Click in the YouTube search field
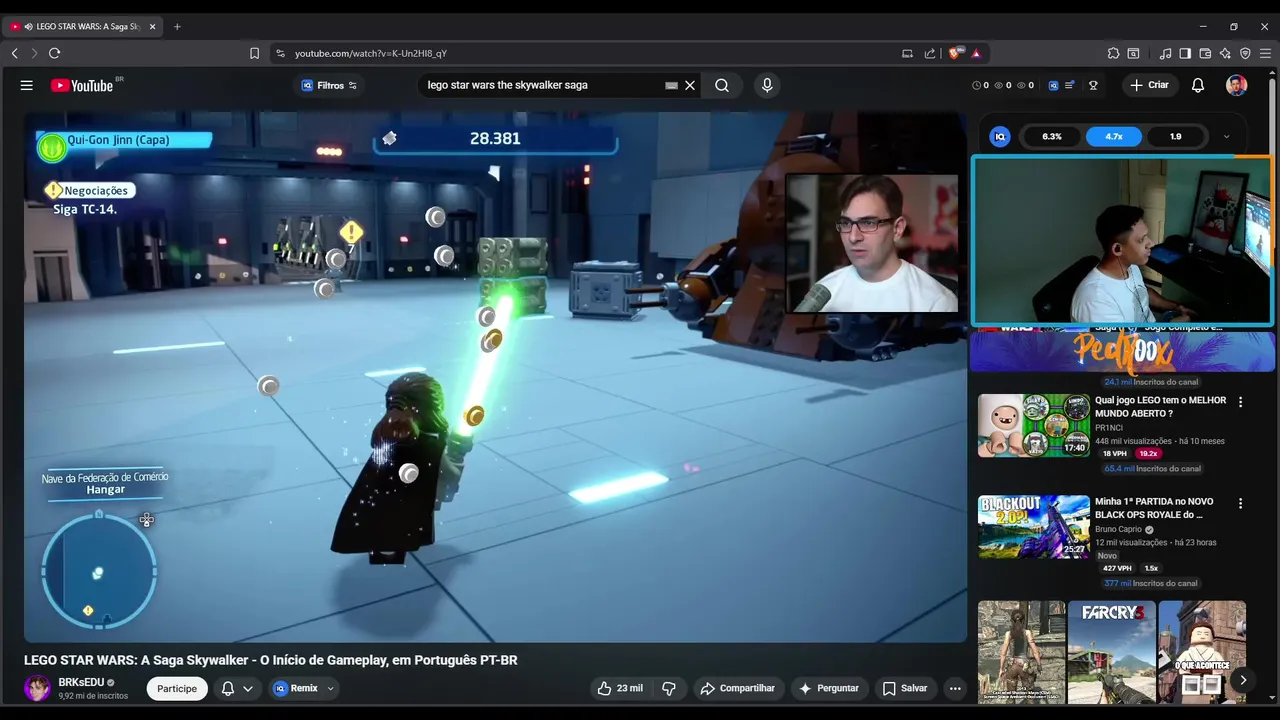1280x720 pixels. (x=545, y=85)
